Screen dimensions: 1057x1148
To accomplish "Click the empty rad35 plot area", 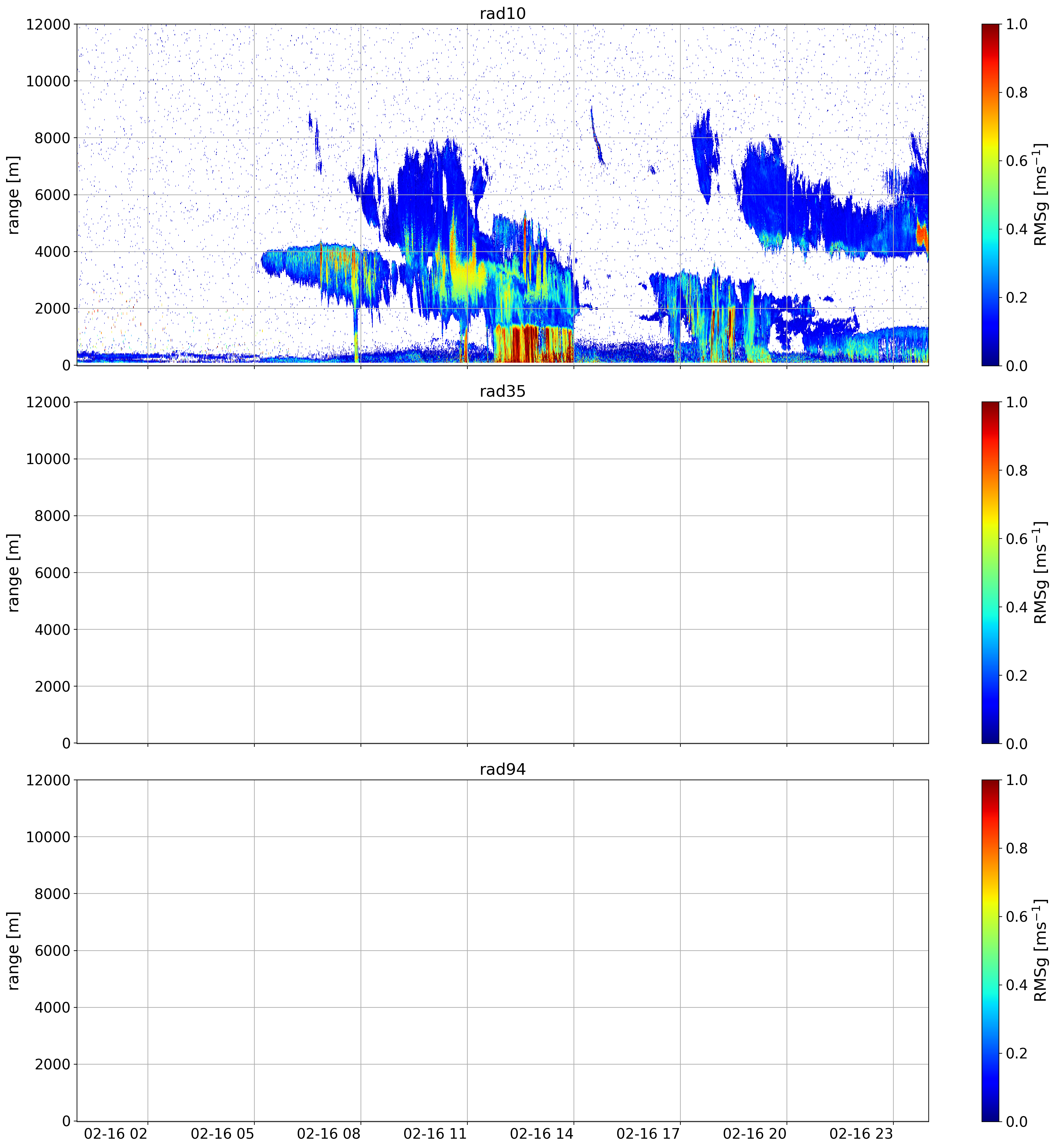I will click(x=502, y=572).
